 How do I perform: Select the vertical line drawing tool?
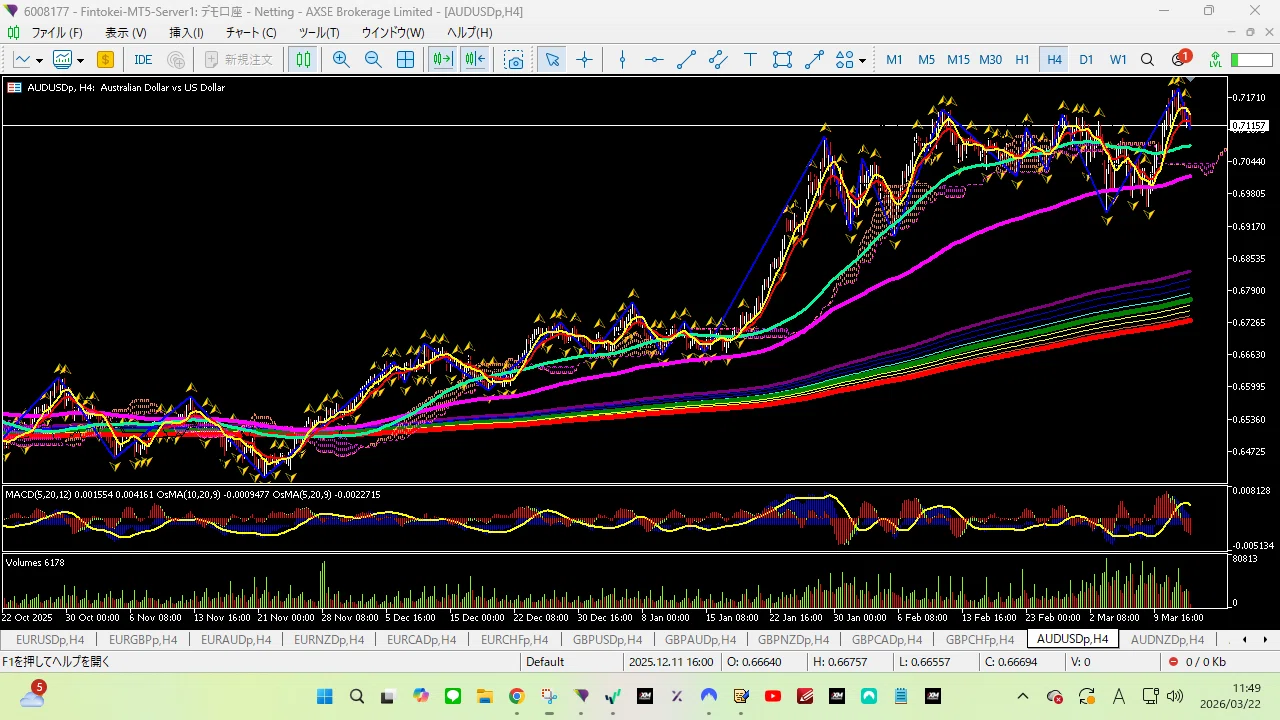(x=622, y=59)
